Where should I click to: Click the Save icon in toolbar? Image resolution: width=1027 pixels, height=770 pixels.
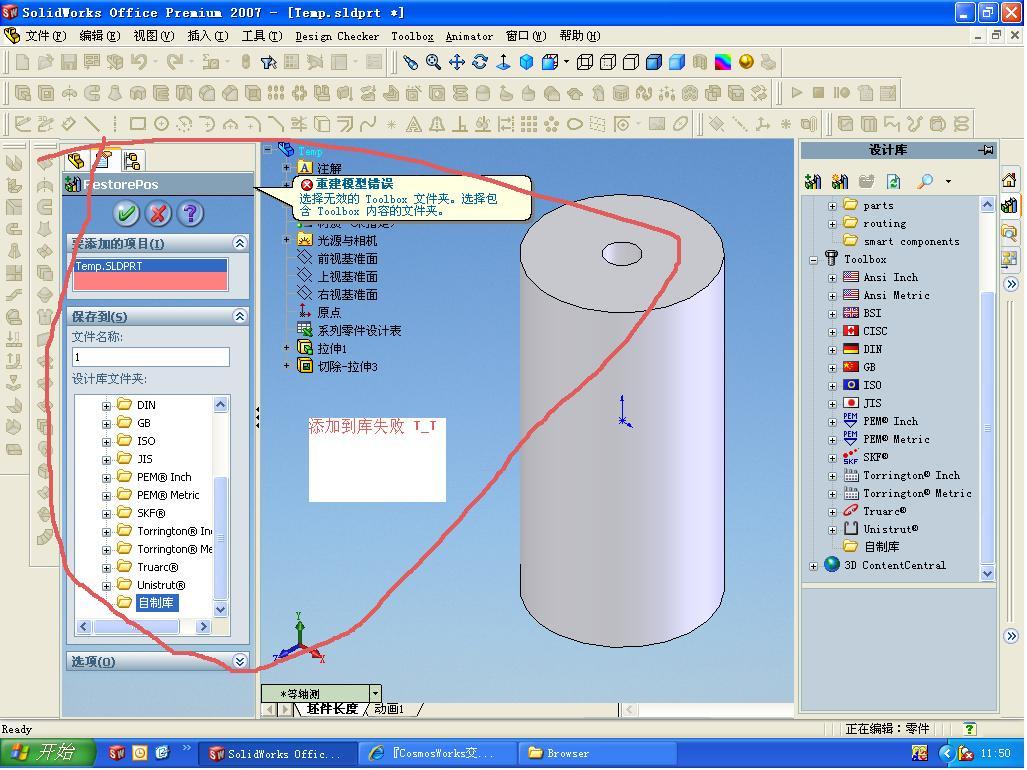point(69,62)
